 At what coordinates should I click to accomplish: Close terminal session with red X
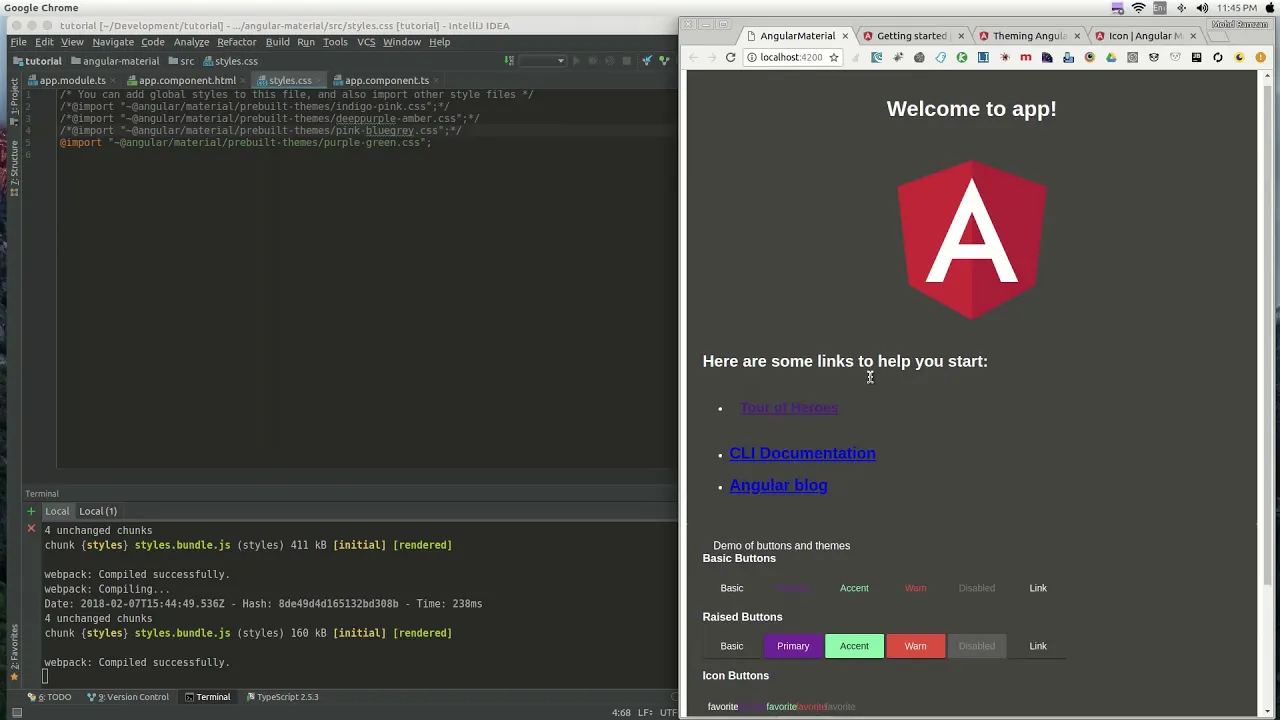31,528
